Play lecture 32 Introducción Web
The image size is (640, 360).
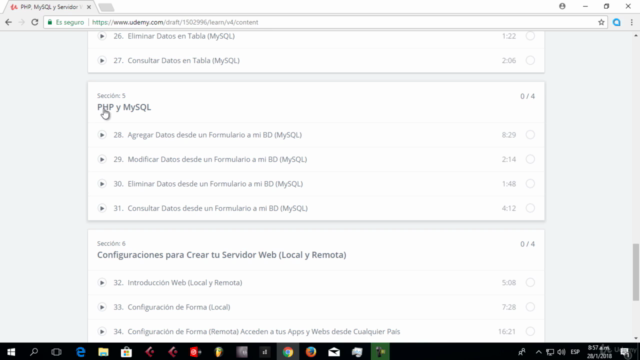102,283
